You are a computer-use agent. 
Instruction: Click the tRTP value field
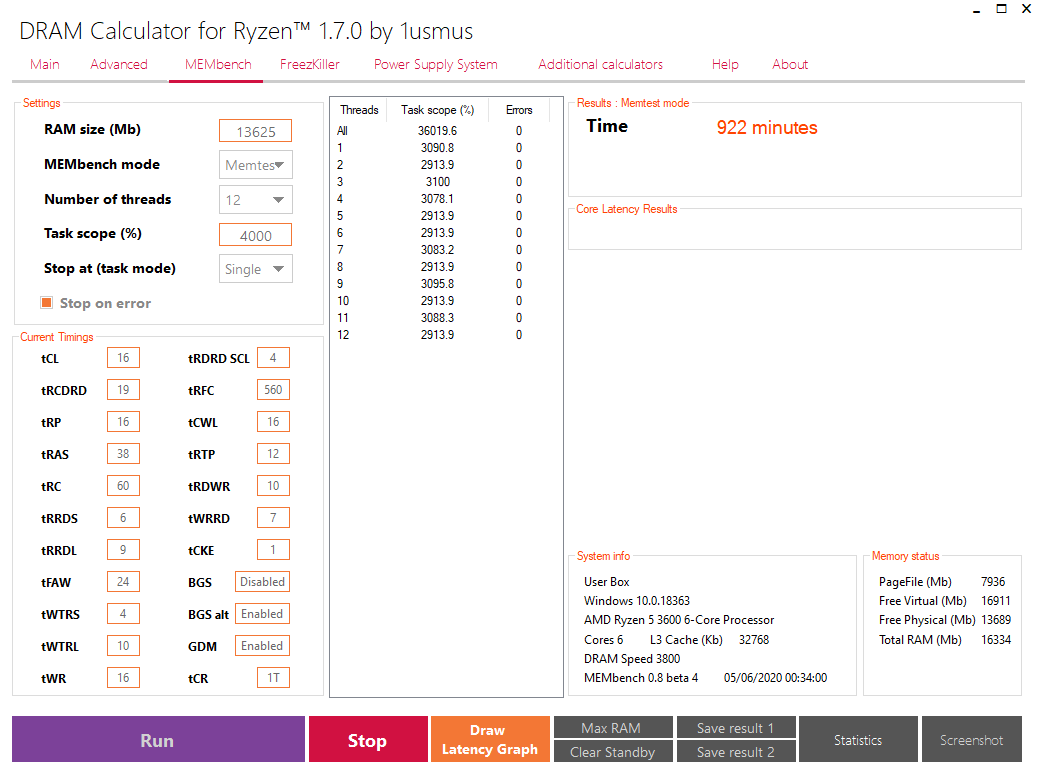coord(273,454)
